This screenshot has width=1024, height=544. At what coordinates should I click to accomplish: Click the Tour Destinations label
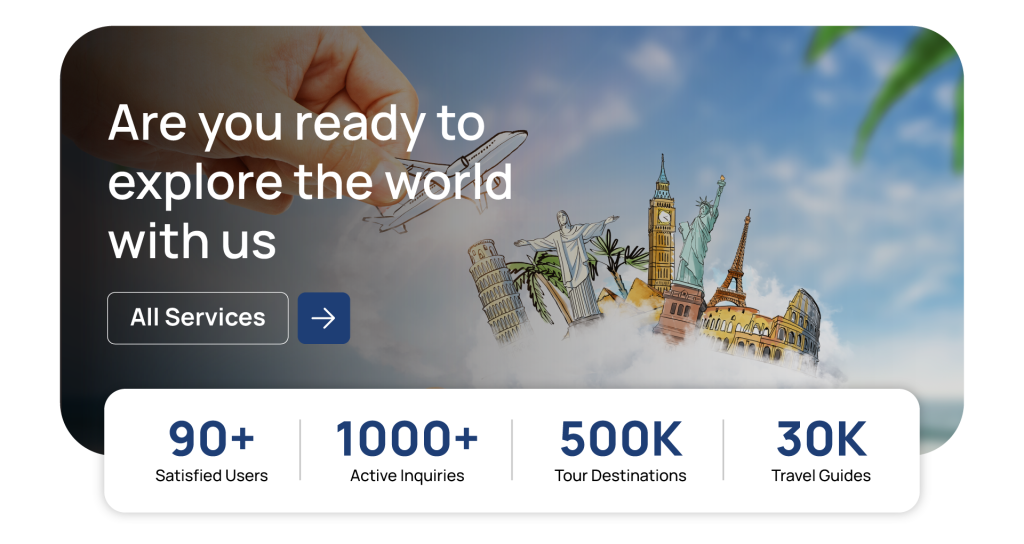pos(620,475)
